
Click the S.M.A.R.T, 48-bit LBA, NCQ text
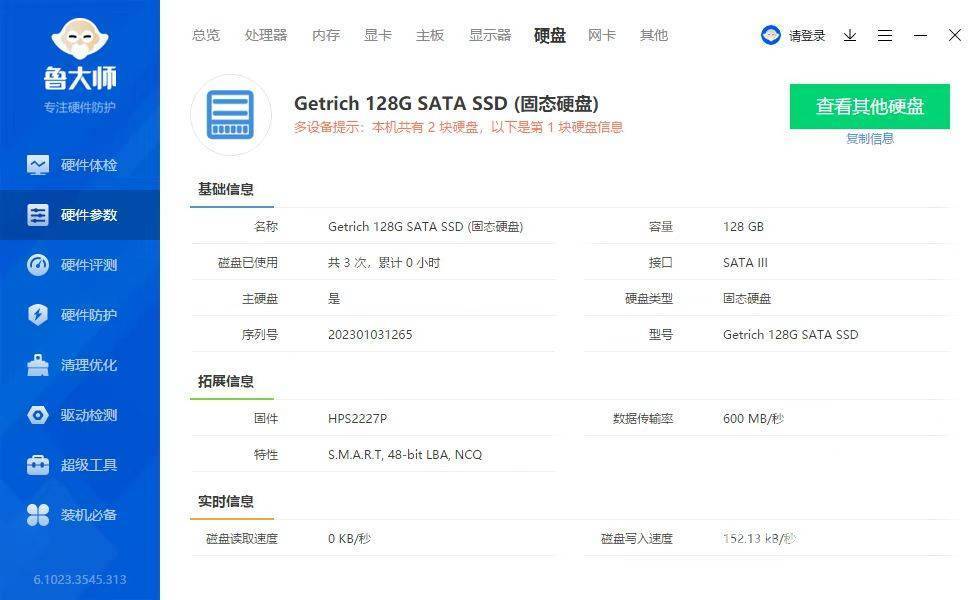(x=405, y=454)
